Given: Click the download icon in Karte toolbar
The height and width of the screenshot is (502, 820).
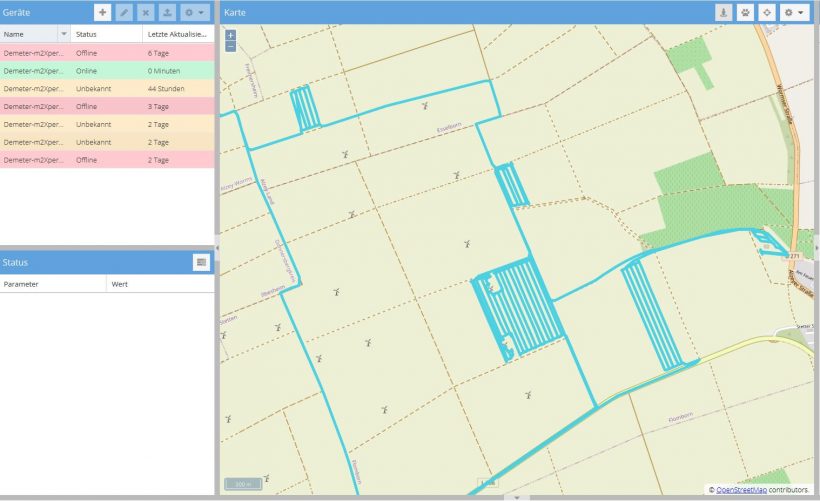Looking at the screenshot, I should click(723, 13).
